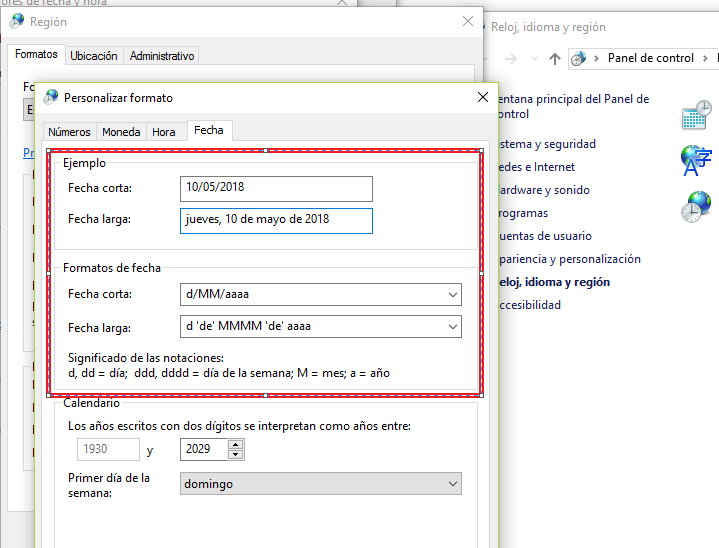Viewport: 719px width, 548px height.
Task: Switch to the Números tab
Action: [70, 132]
